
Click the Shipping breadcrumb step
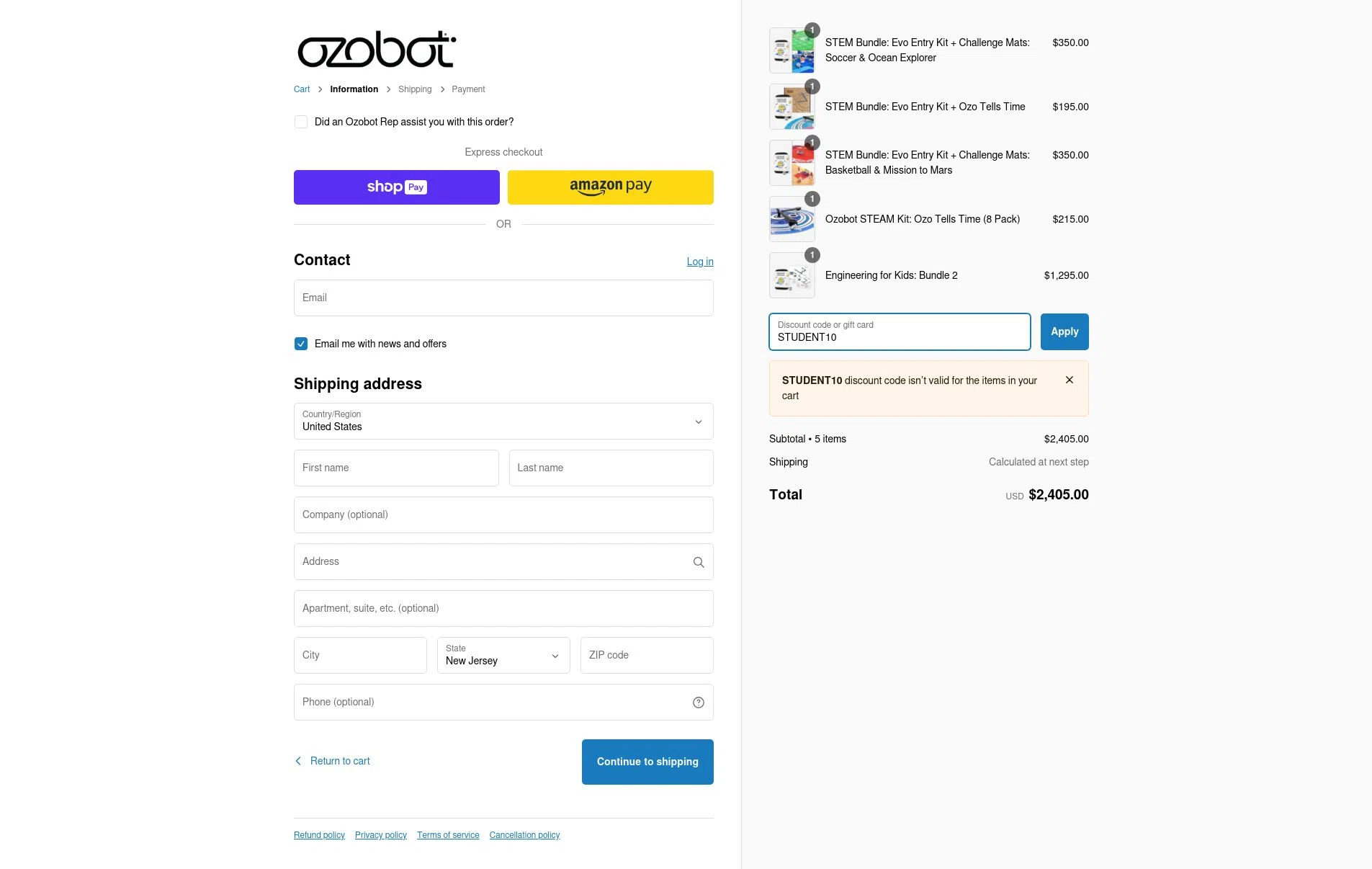[415, 89]
